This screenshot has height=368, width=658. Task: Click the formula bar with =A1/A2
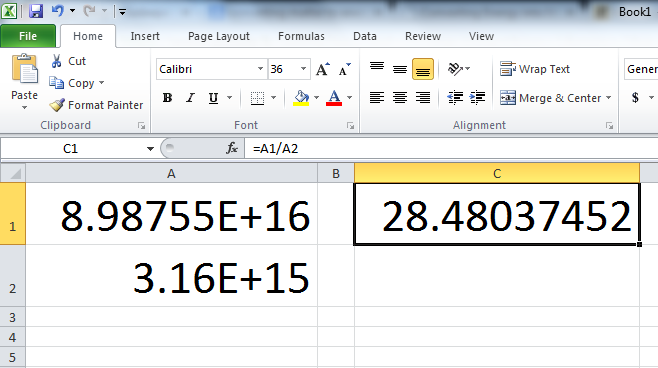[x=452, y=149]
